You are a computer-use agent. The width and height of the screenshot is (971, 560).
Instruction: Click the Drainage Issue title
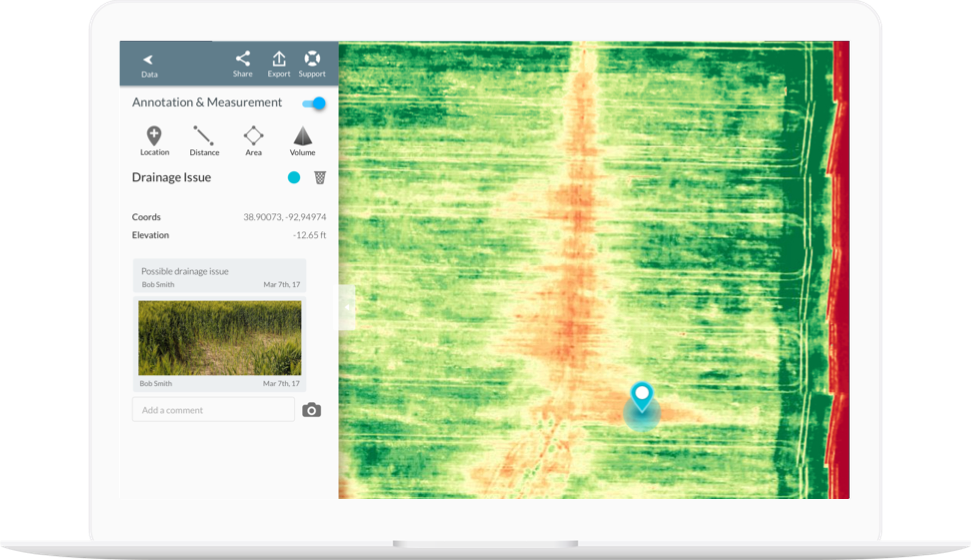coord(172,178)
